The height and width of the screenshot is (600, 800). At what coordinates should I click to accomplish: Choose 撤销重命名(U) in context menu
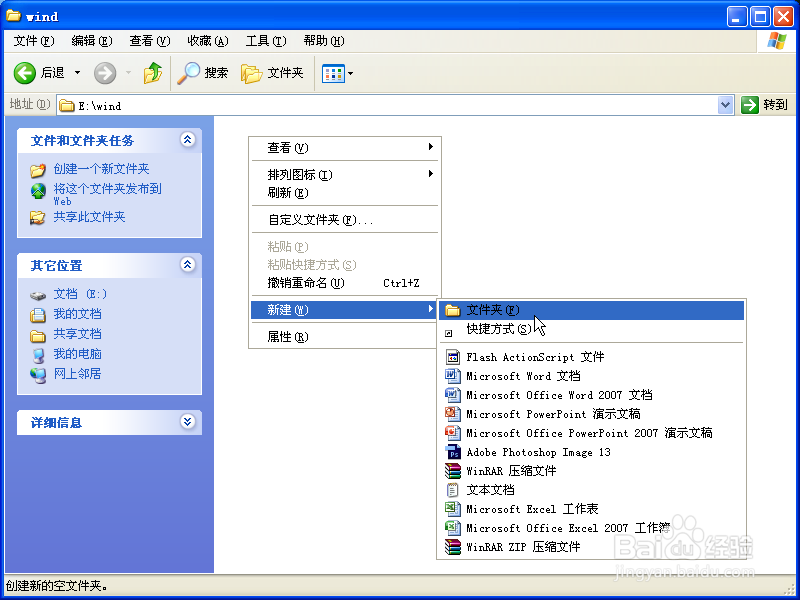[x=344, y=283]
